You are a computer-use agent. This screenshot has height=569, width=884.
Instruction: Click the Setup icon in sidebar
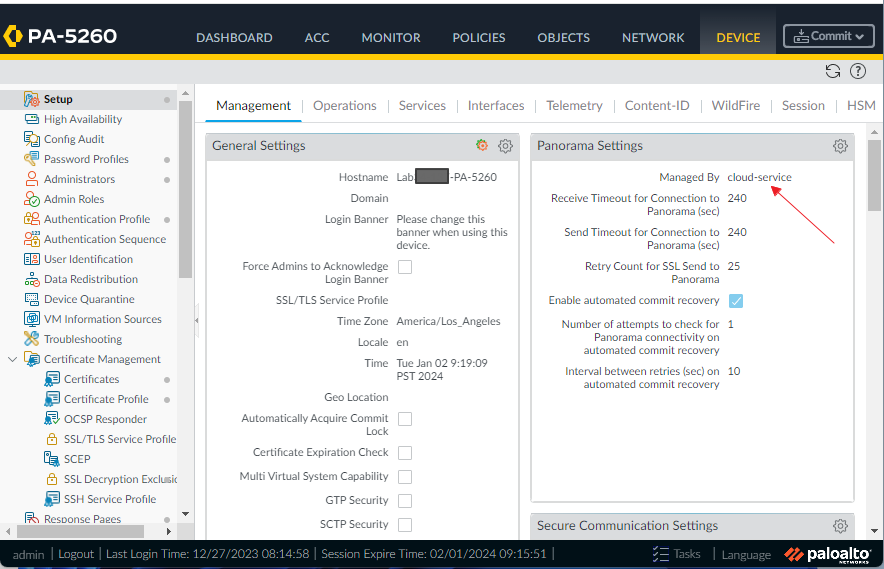coord(32,99)
